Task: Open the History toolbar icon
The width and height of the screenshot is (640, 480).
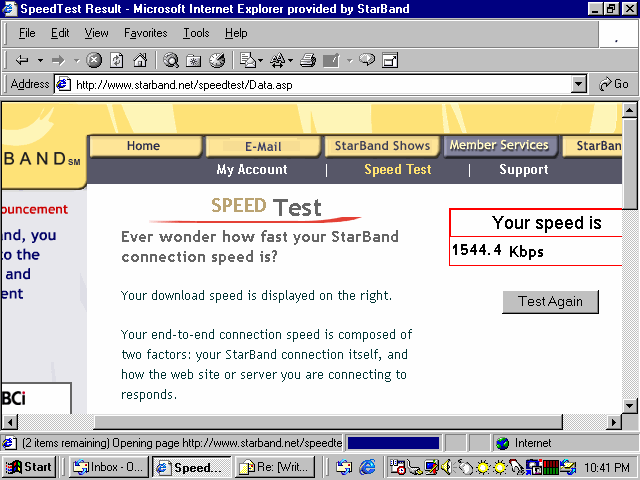Action: [x=218, y=60]
